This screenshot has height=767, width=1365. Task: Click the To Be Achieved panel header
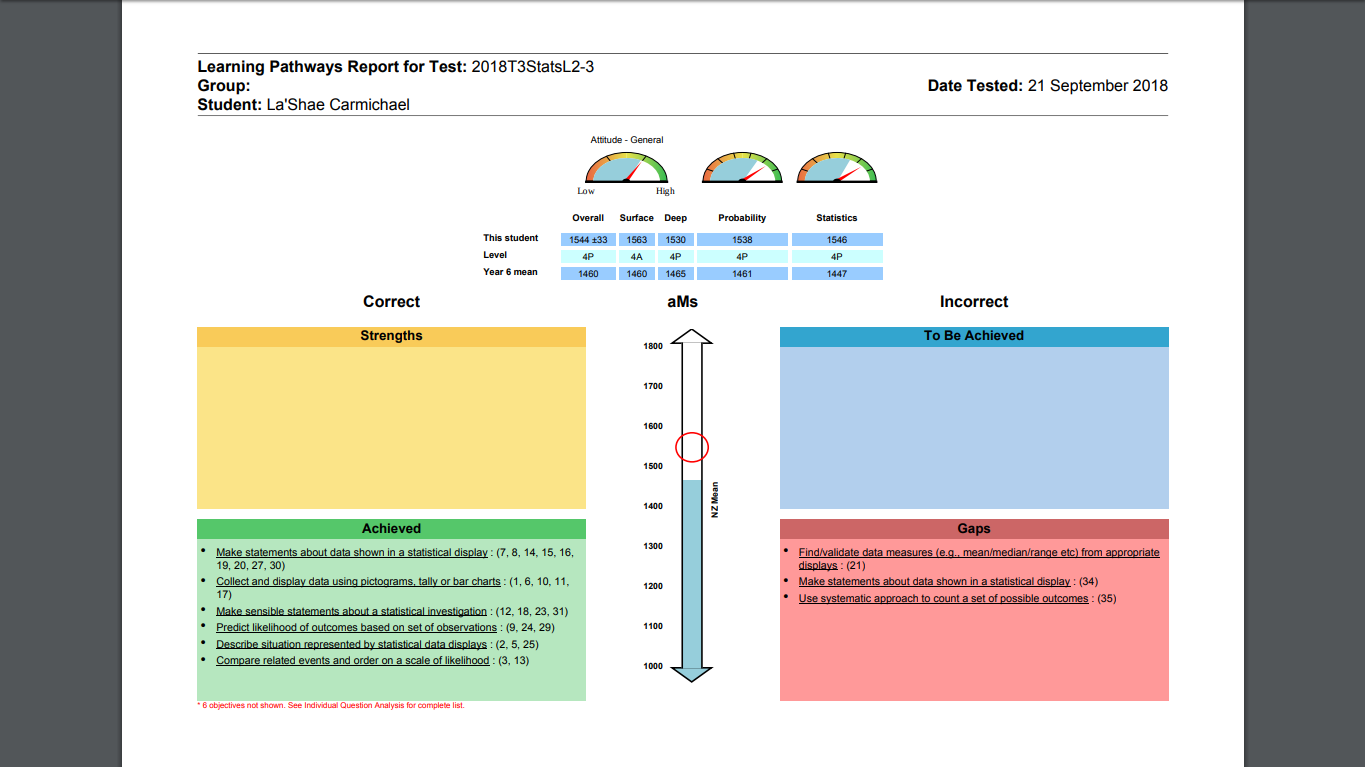click(x=974, y=336)
